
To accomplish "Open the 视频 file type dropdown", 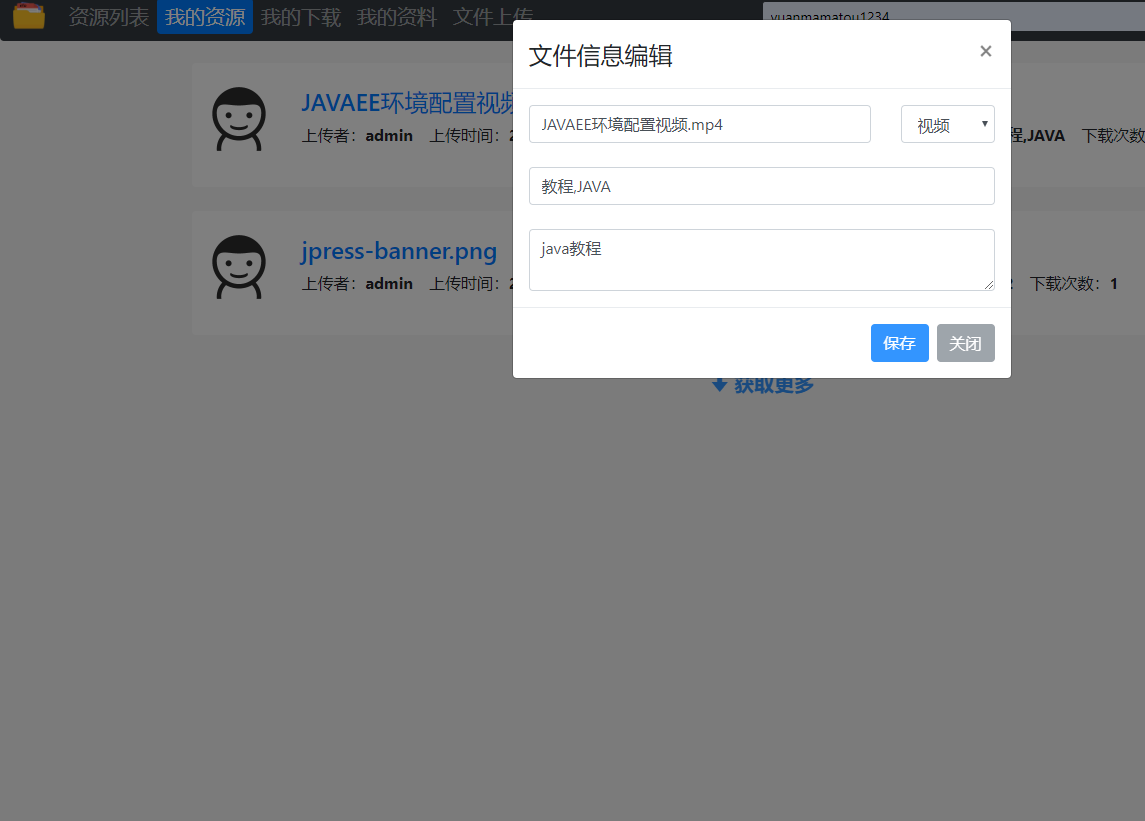I will click(947, 124).
